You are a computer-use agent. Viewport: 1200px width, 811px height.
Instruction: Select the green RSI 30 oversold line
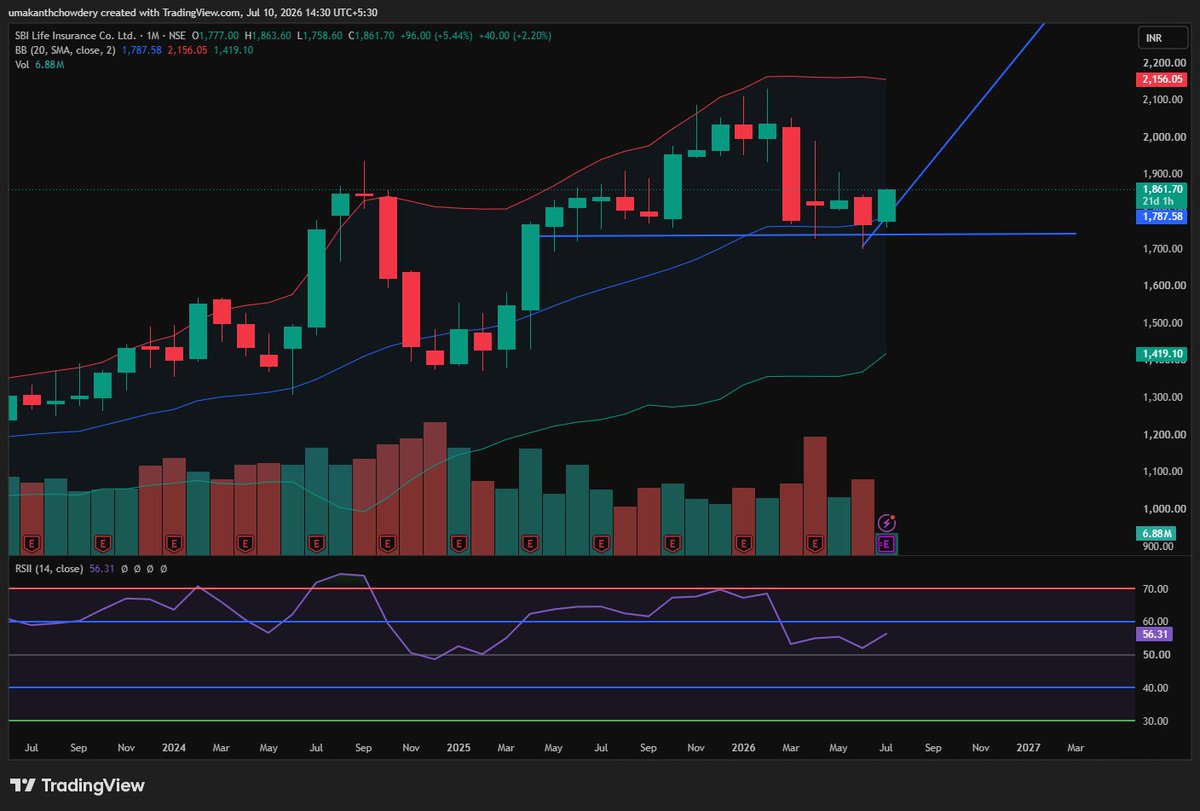(x=570, y=721)
